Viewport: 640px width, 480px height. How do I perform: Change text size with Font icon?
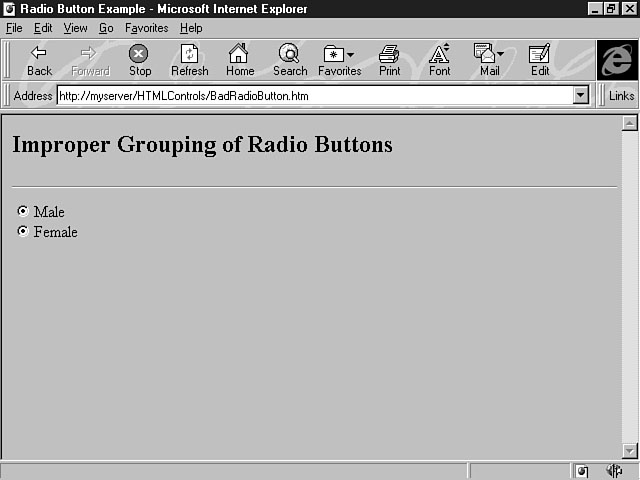(439, 54)
